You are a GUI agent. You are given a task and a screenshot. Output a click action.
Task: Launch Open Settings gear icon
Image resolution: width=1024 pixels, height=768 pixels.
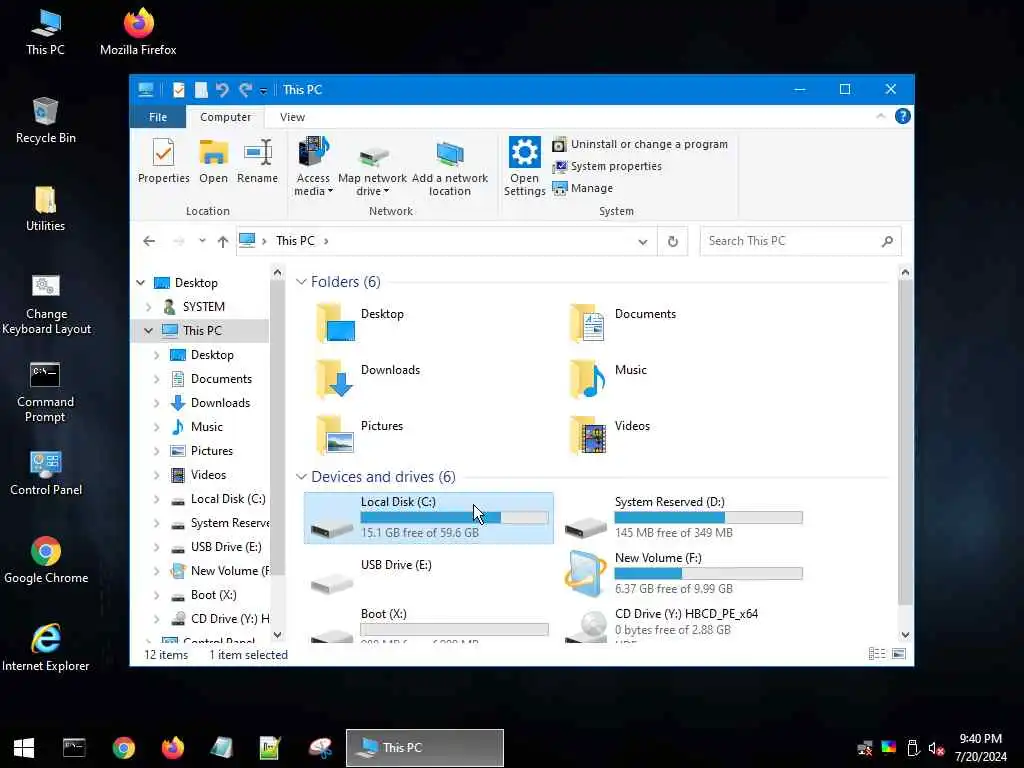click(x=524, y=167)
